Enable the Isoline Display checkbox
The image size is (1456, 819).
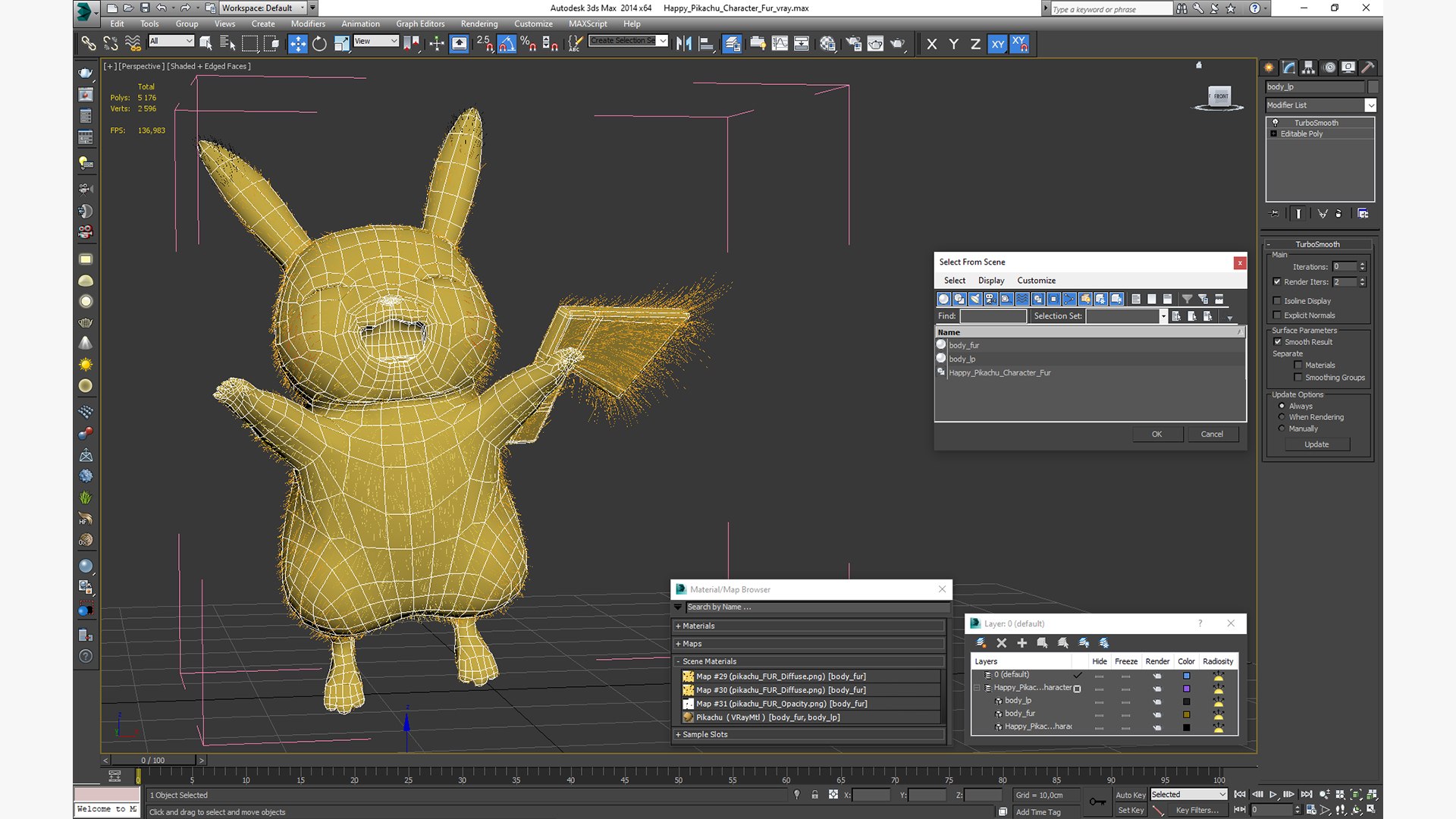[x=1277, y=301]
